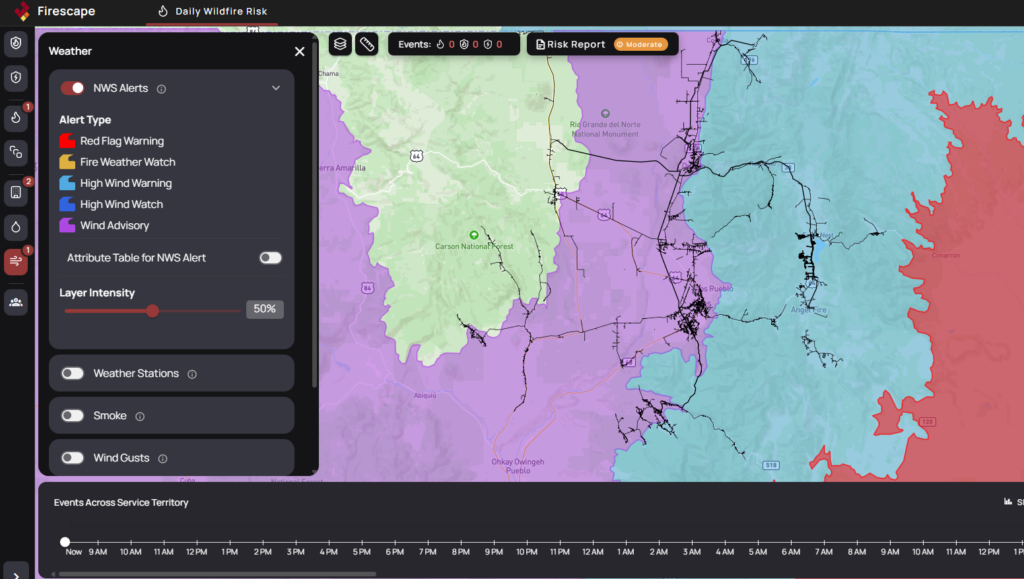Click the flame icon in left sidebar

coord(16,117)
